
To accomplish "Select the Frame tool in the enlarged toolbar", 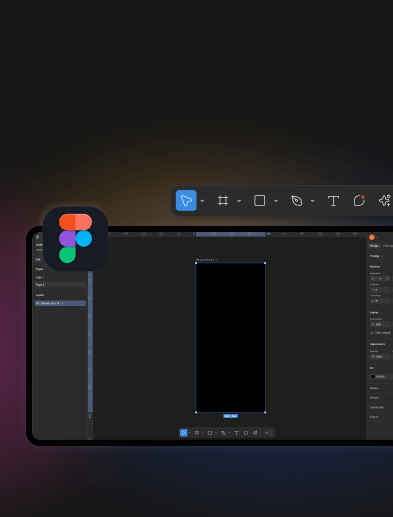I will pos(223,201).
